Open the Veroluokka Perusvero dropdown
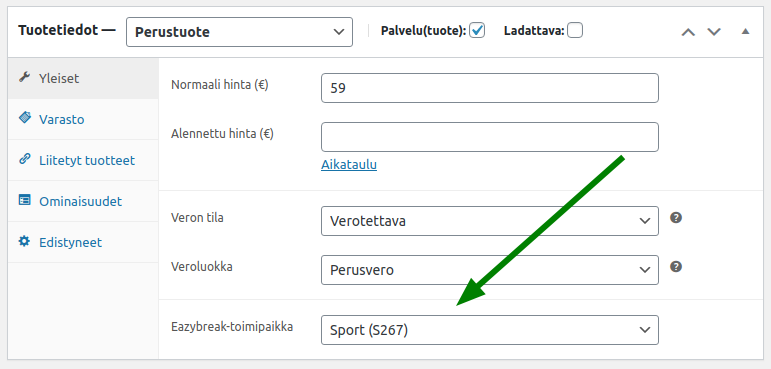Screen dimensions: 771x369 pos(490,270)
